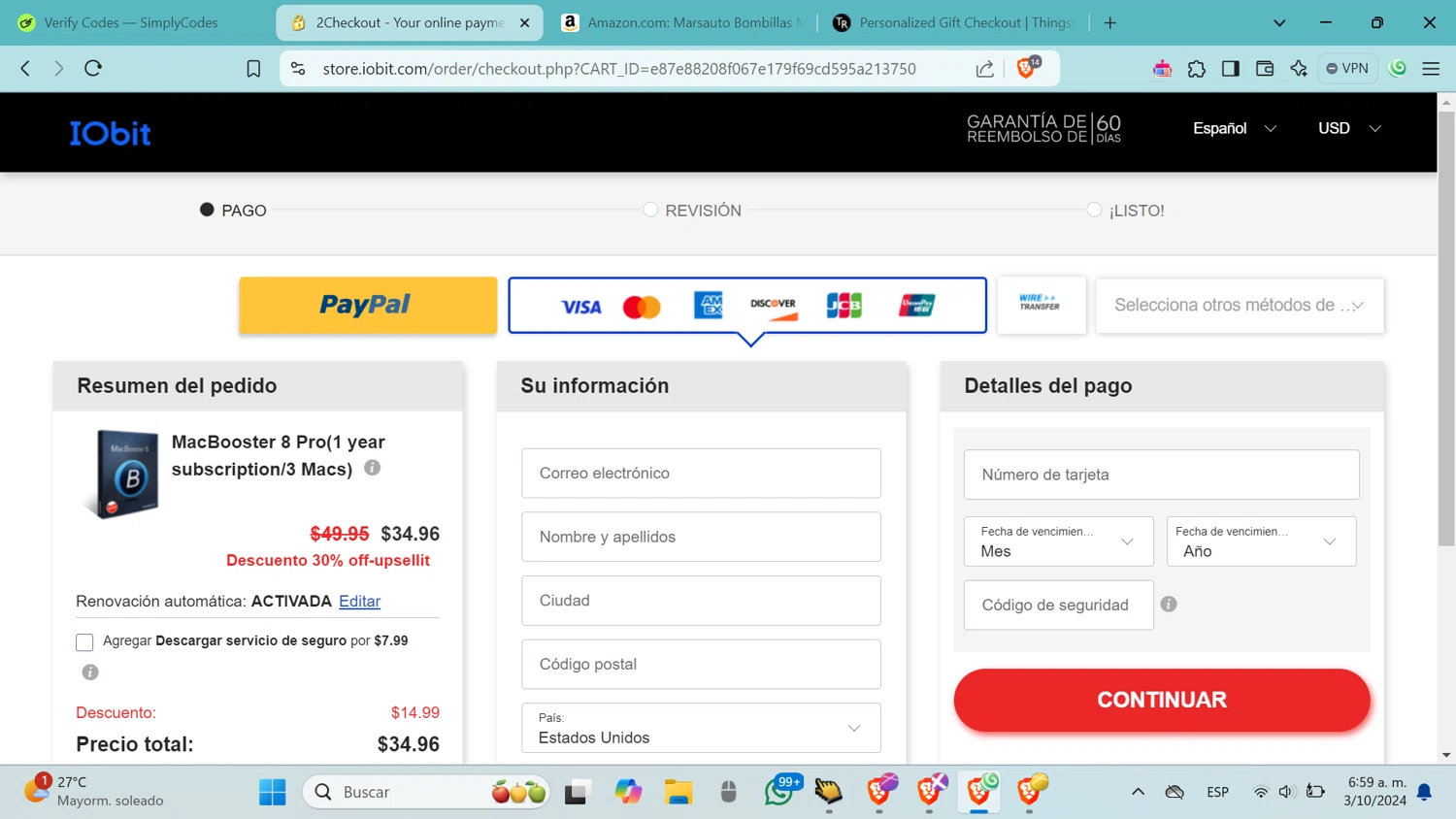Click taskbar Buscar search box
Image resolution: width=1456 pixels, height=819 pixels.
point(427,792)
